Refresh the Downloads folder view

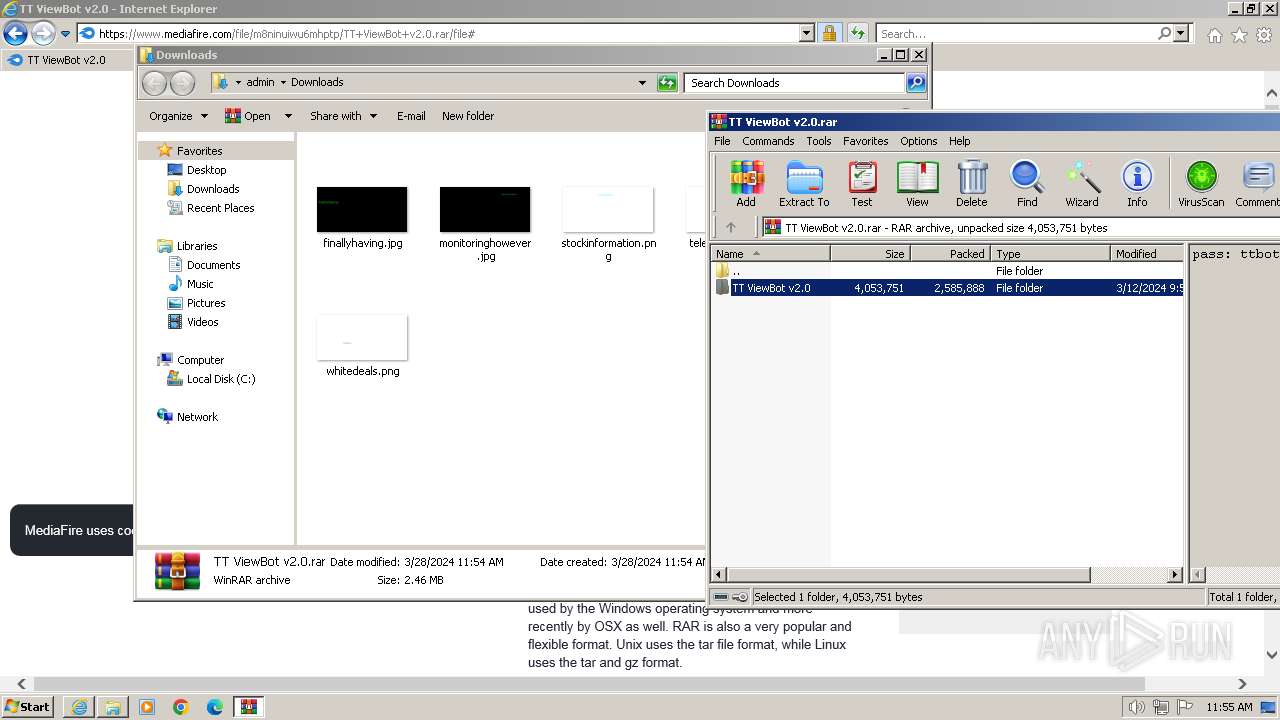667,83
